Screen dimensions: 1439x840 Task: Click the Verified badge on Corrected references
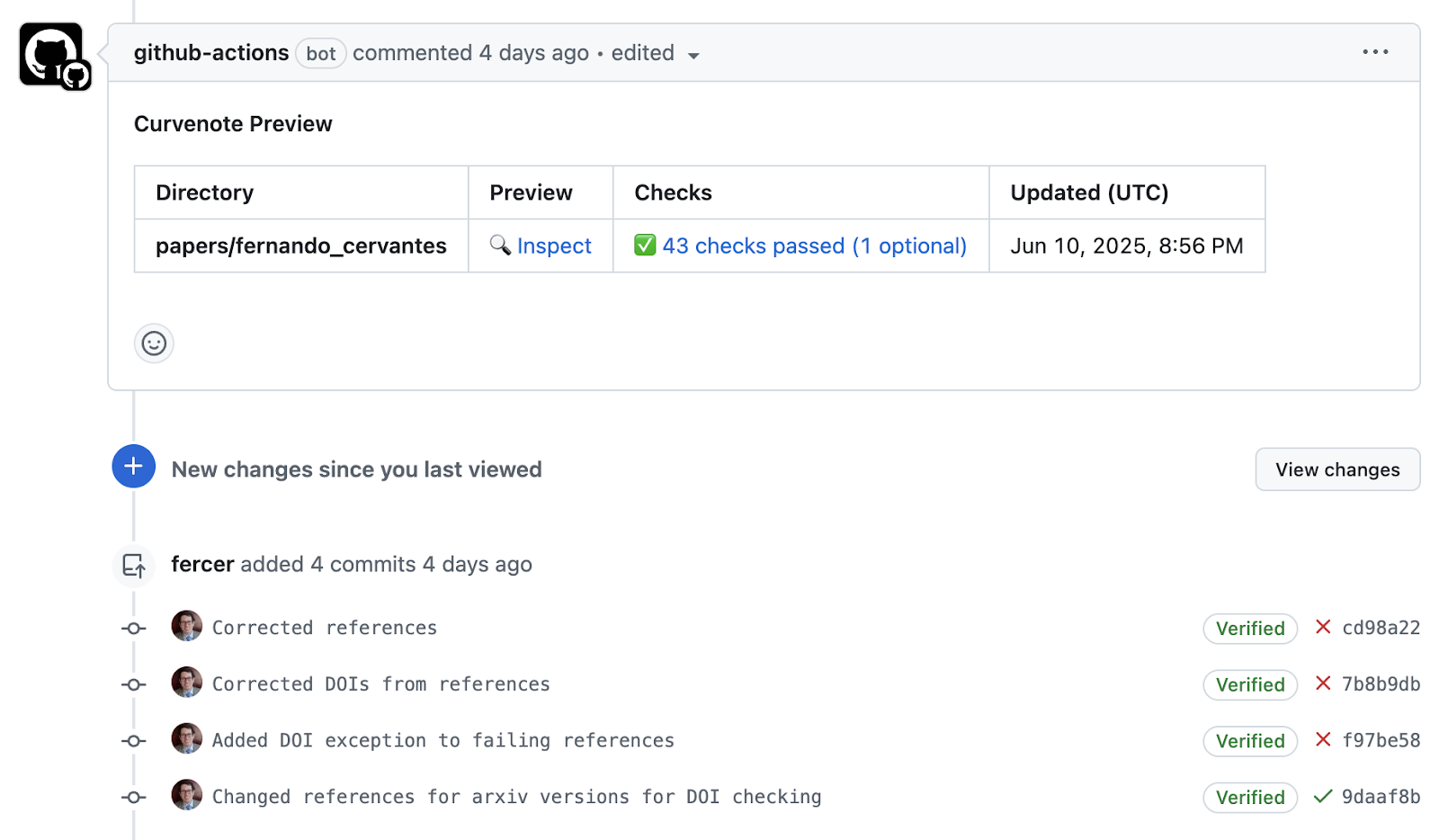click(1249, 628)
